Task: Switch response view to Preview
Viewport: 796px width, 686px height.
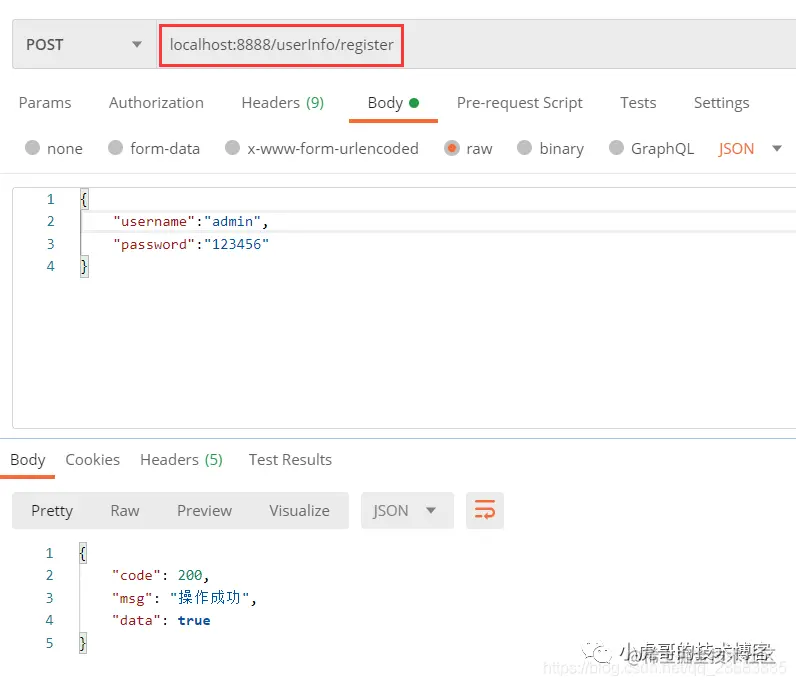Action: pos(204,511)
